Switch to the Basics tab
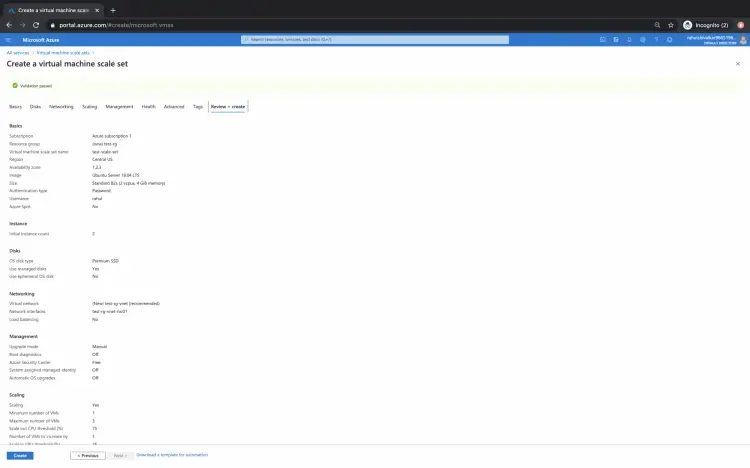Screen dimensions: 750x468 [x=15, y=106]
